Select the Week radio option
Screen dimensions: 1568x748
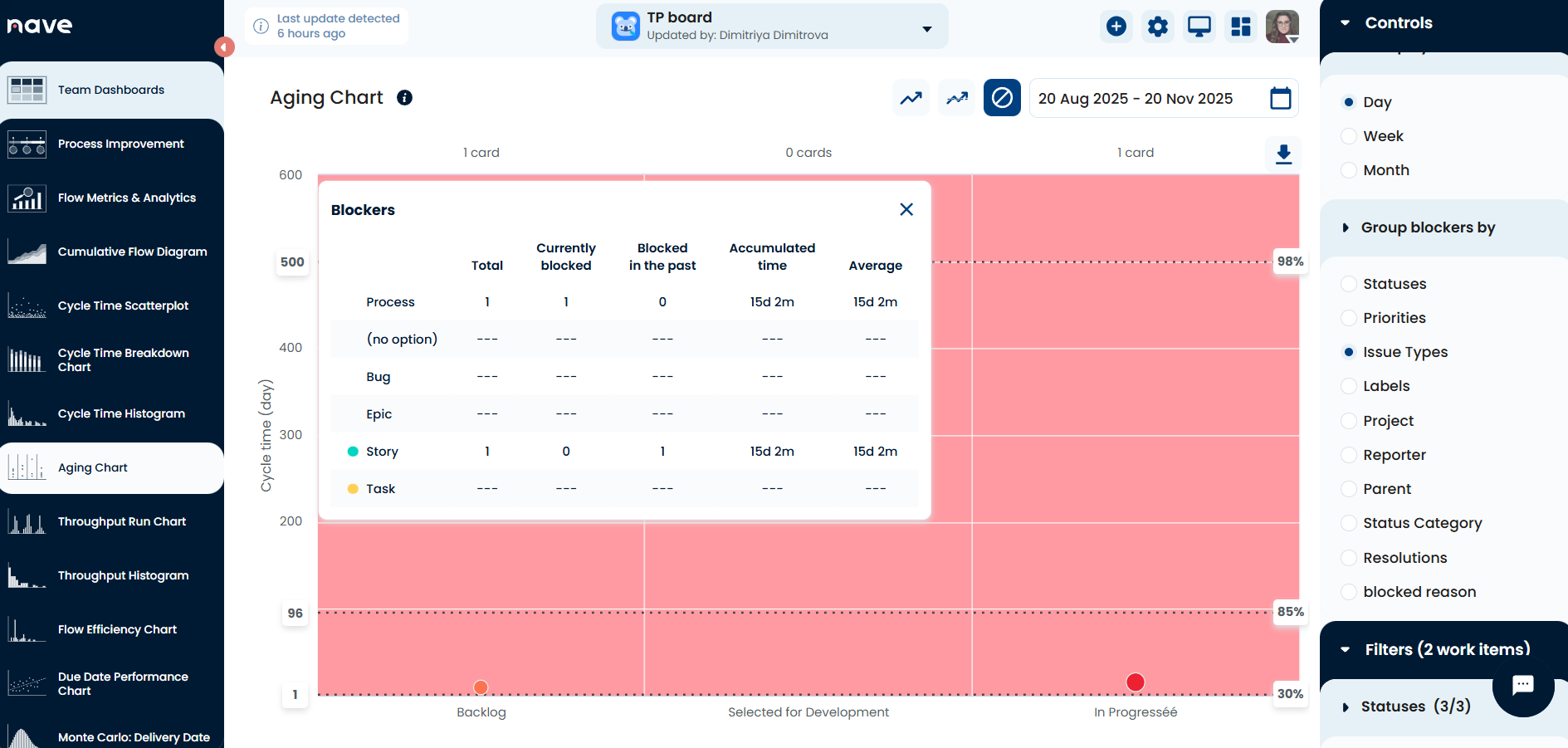[1349, 136]
